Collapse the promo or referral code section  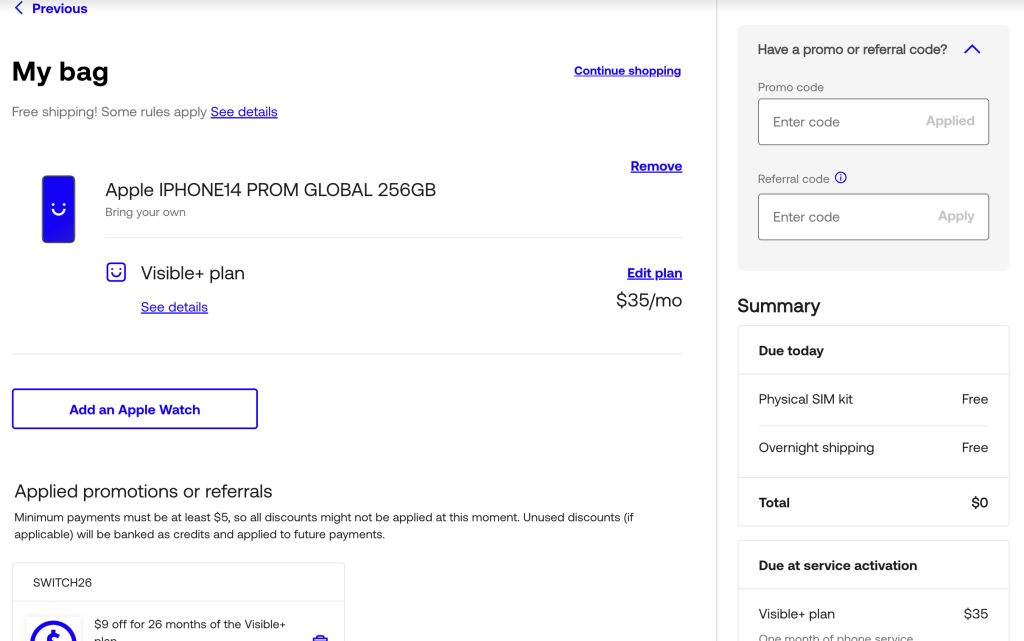pos(971,50)
